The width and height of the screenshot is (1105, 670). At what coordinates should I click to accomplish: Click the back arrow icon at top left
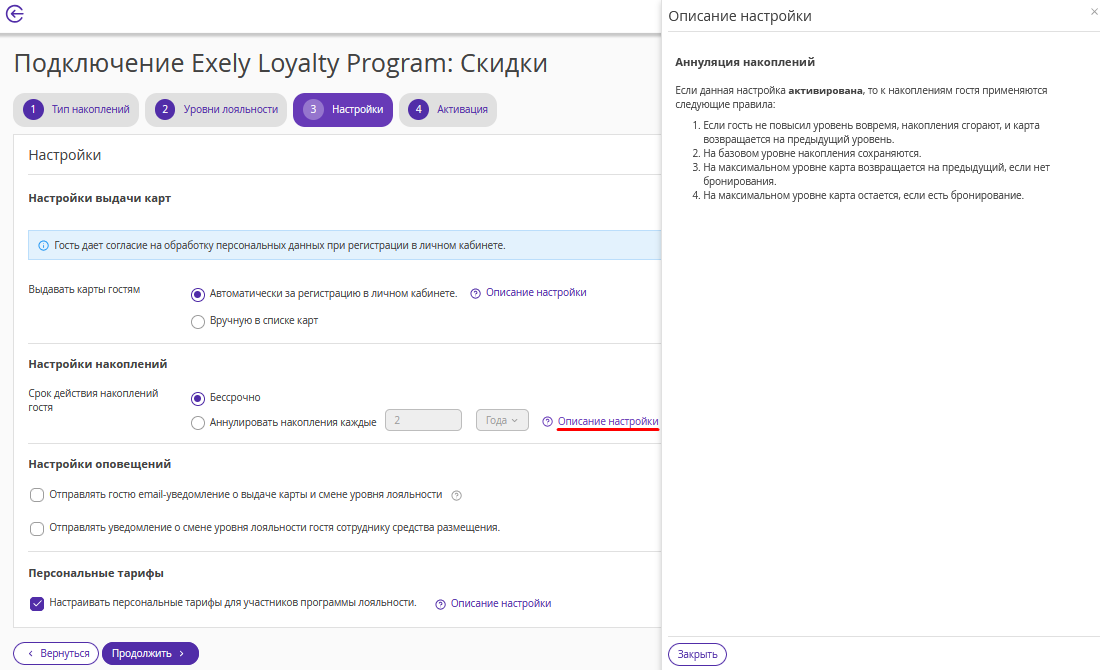tap(14, 13)
